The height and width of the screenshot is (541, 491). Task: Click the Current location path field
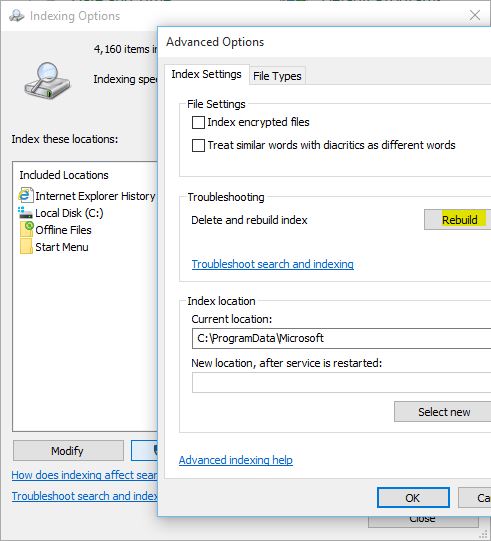coord(341,338)
